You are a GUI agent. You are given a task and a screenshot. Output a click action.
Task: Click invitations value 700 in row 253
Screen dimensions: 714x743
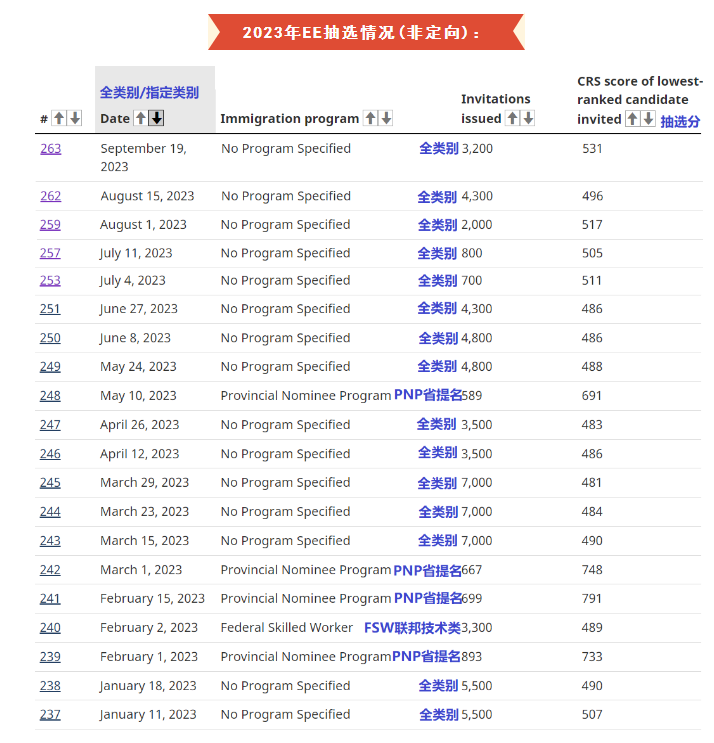tap(472, 281)
